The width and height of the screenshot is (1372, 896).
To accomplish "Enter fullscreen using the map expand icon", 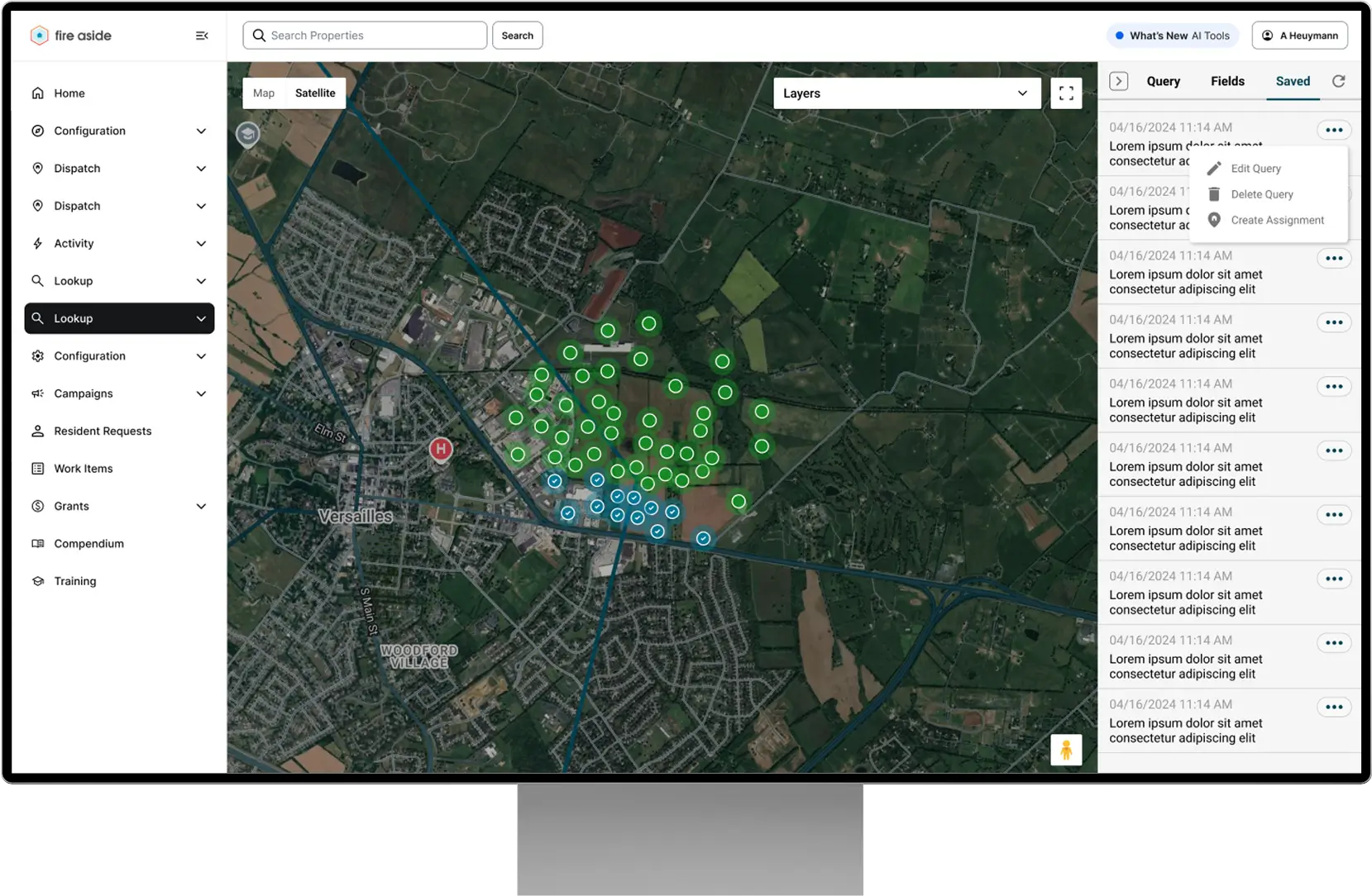I will (x=1066, y=93).
